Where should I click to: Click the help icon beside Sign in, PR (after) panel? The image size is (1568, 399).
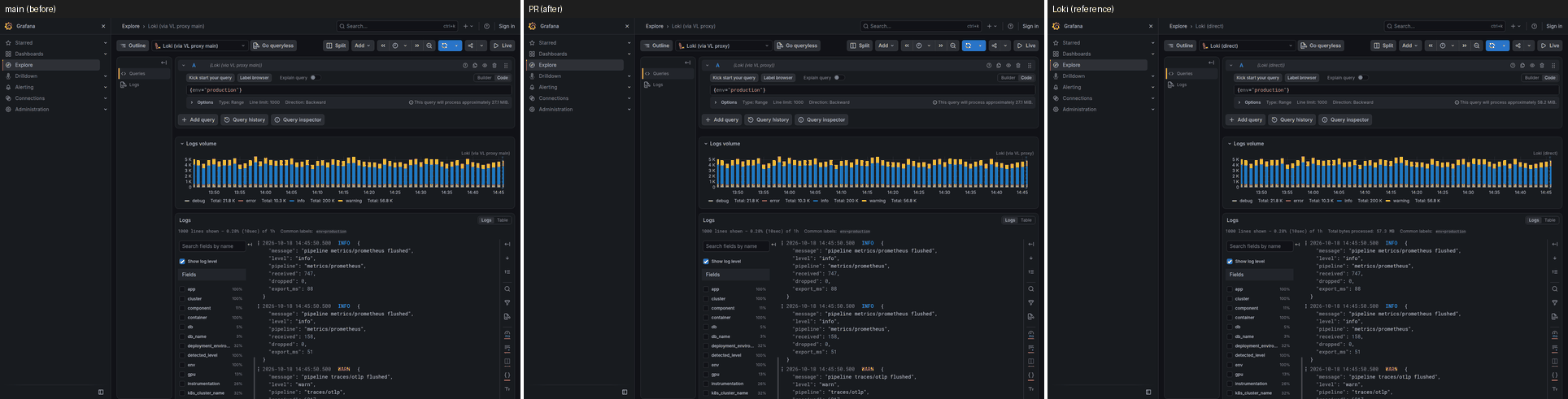[x=1010, y=26]
